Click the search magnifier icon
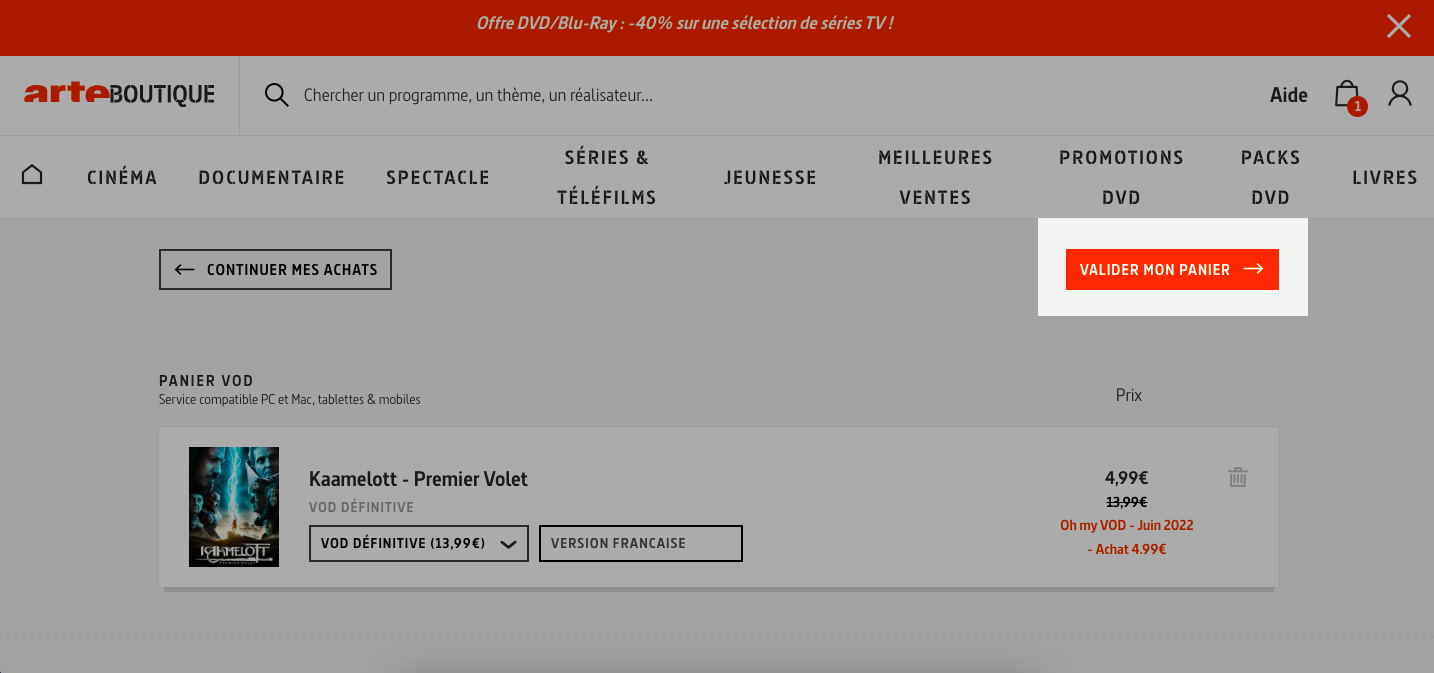Viewport: 1434px width, 673px height. [276, 95]
